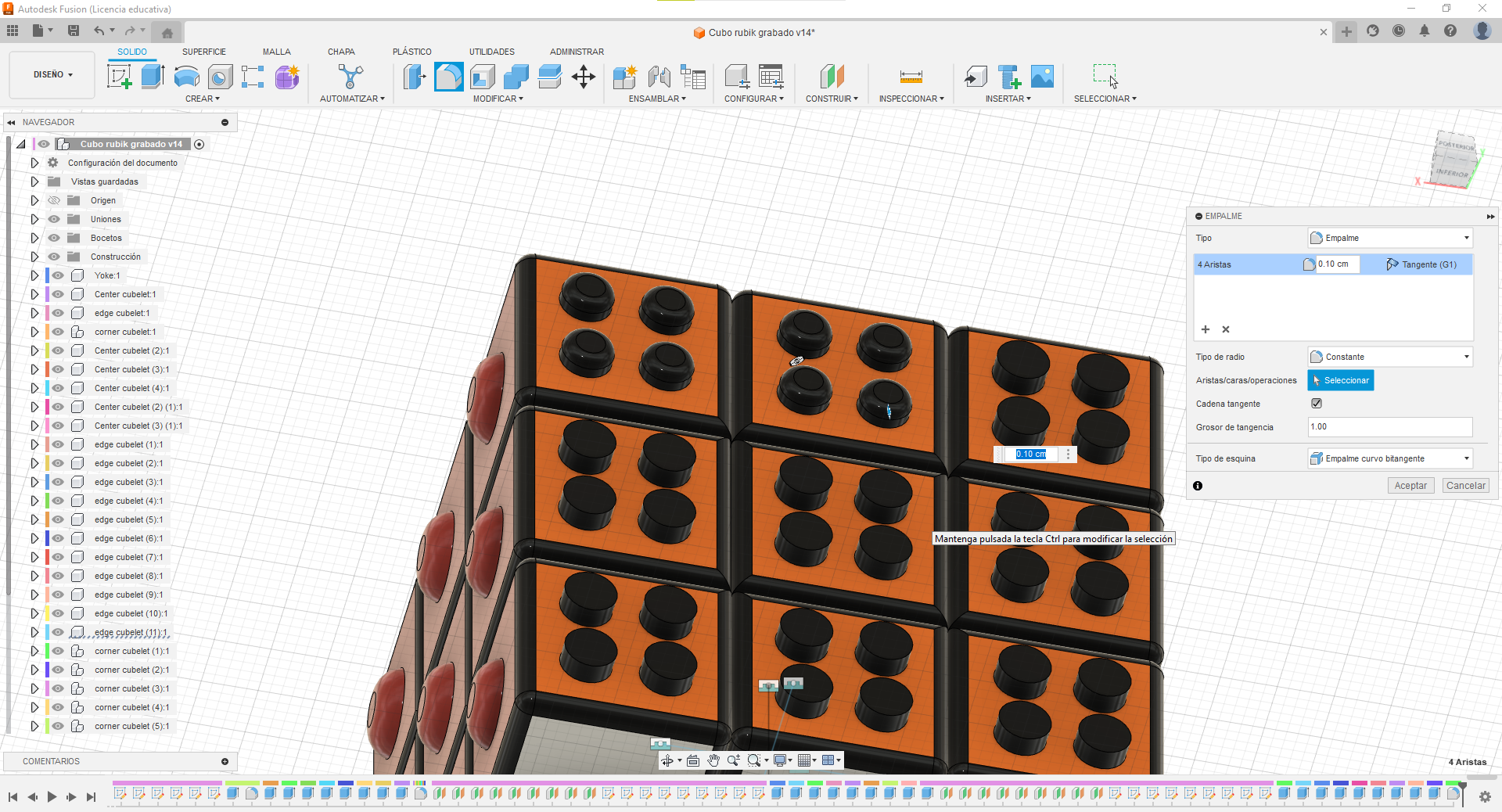This screenshot has height=812, width=1502.
Task: Expand the edge cubelet (8):1 node
Action: point(34,576)
